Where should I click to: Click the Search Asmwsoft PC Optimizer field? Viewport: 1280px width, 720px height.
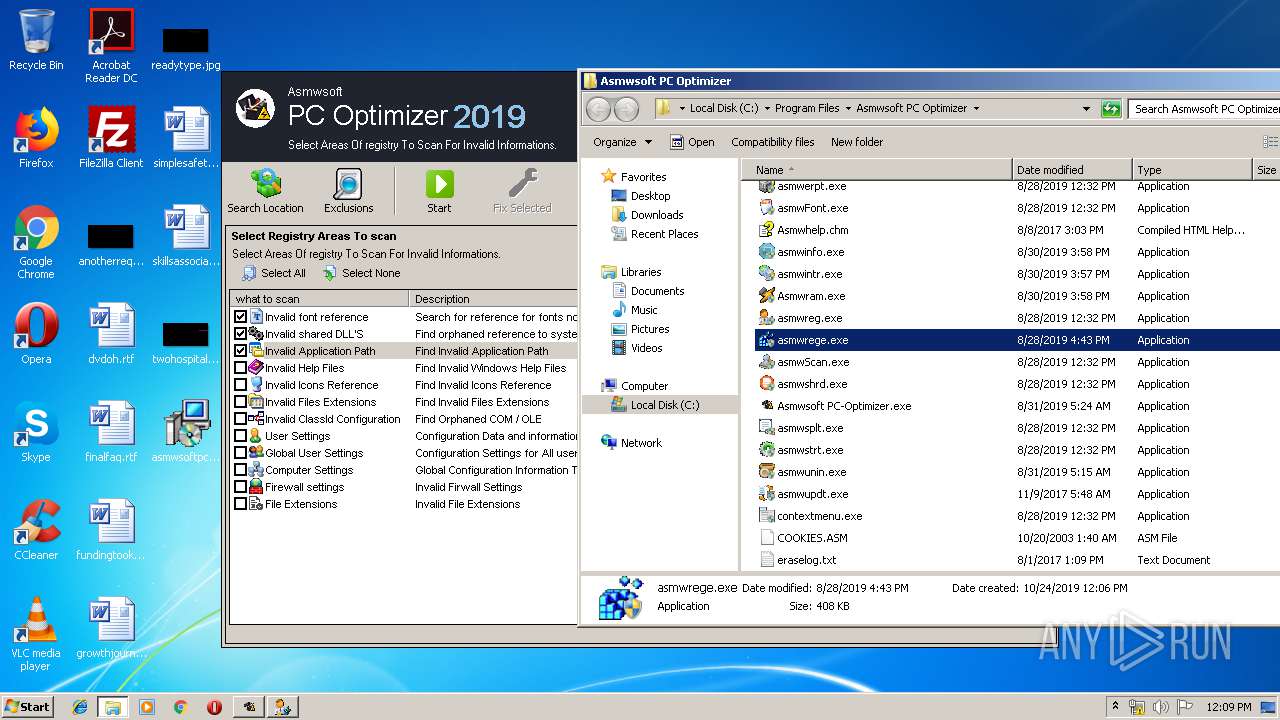pos(1204,108)
